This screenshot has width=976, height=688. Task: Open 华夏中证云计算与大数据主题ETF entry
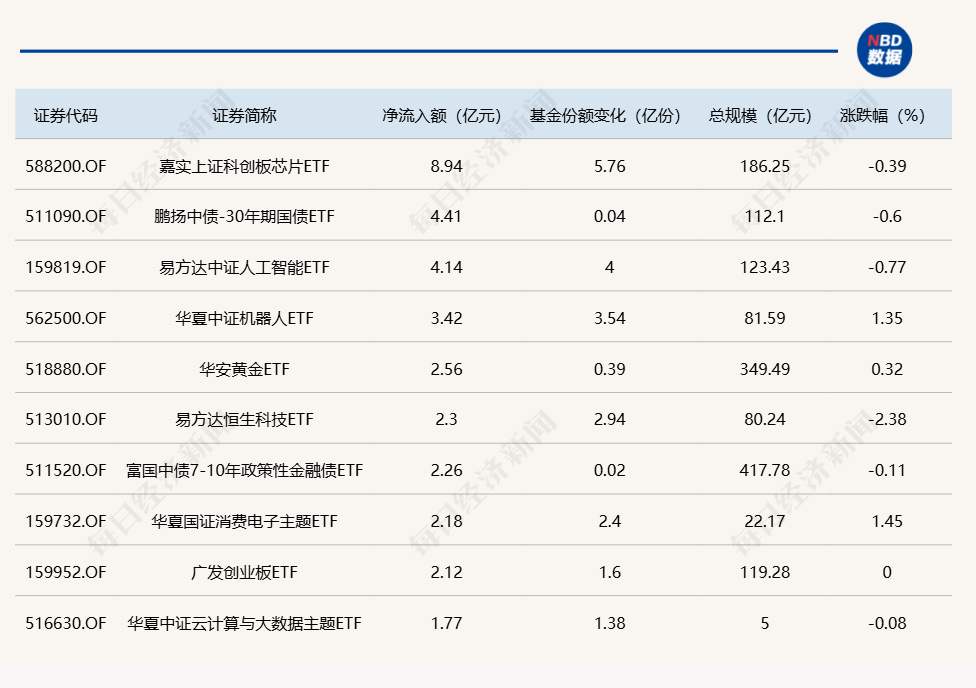tap(244, 623)
